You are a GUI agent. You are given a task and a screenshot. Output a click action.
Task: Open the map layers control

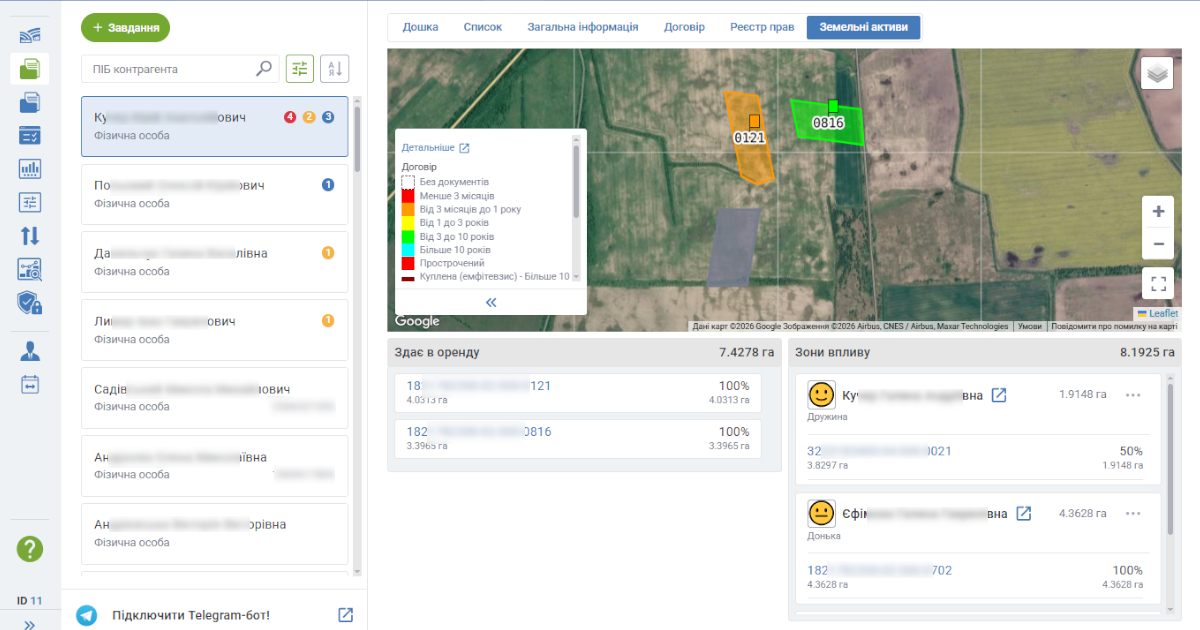(x=1158, y=73)
